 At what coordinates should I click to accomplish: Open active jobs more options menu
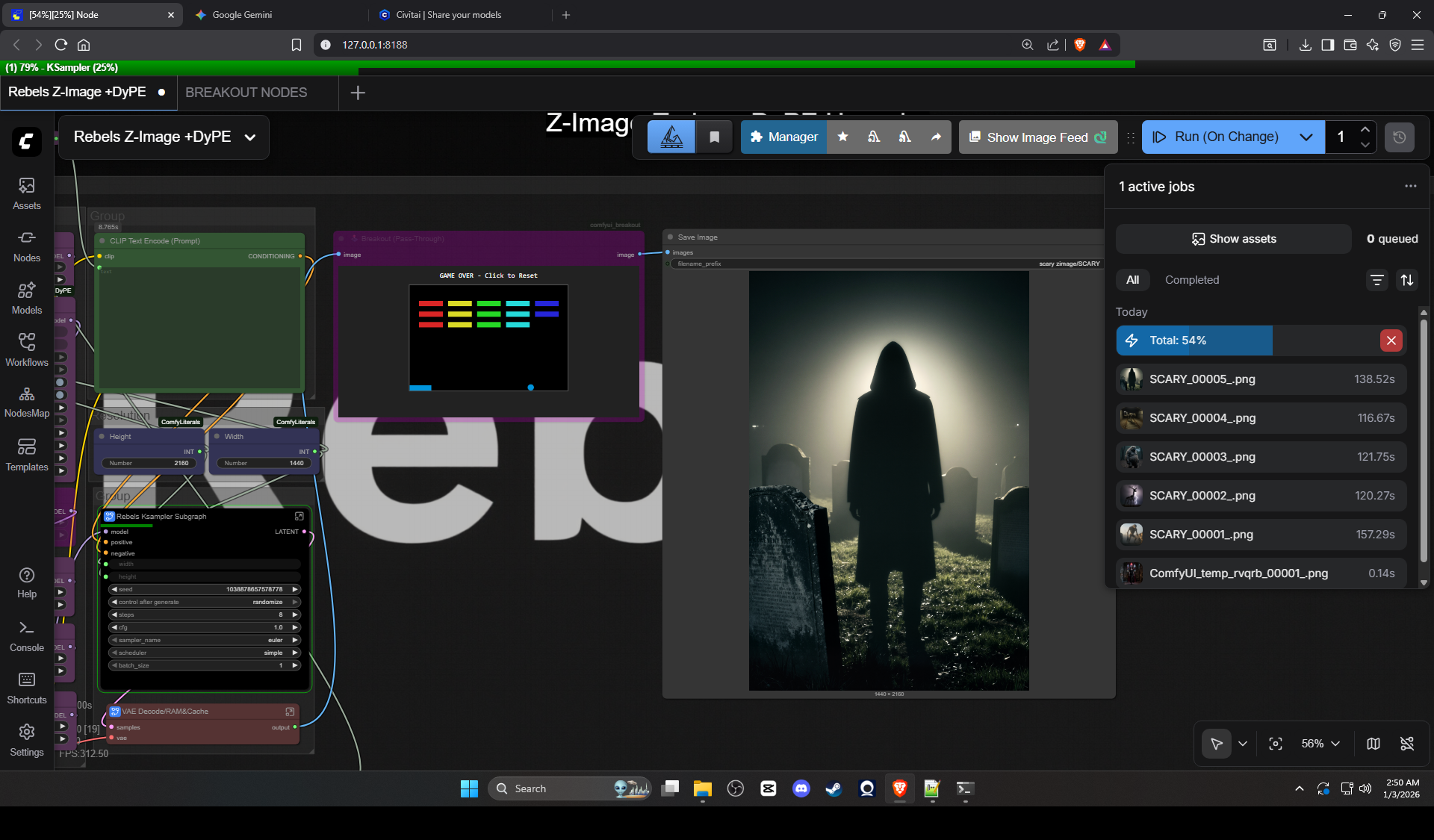pyautogui.click(x=1410, y=186)
